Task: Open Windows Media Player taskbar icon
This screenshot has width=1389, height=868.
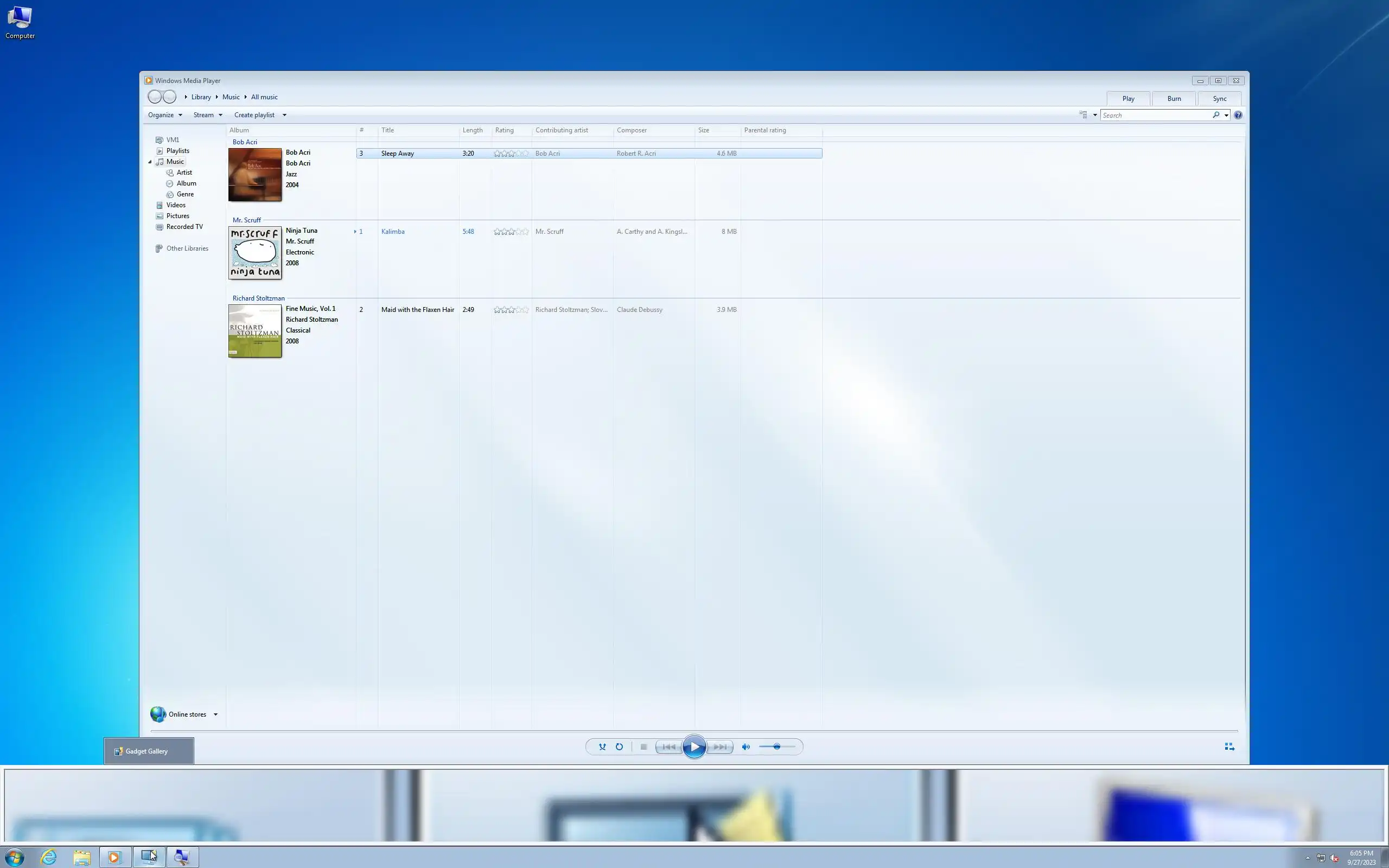Action: pyautogui.click(x=114, y=857)
